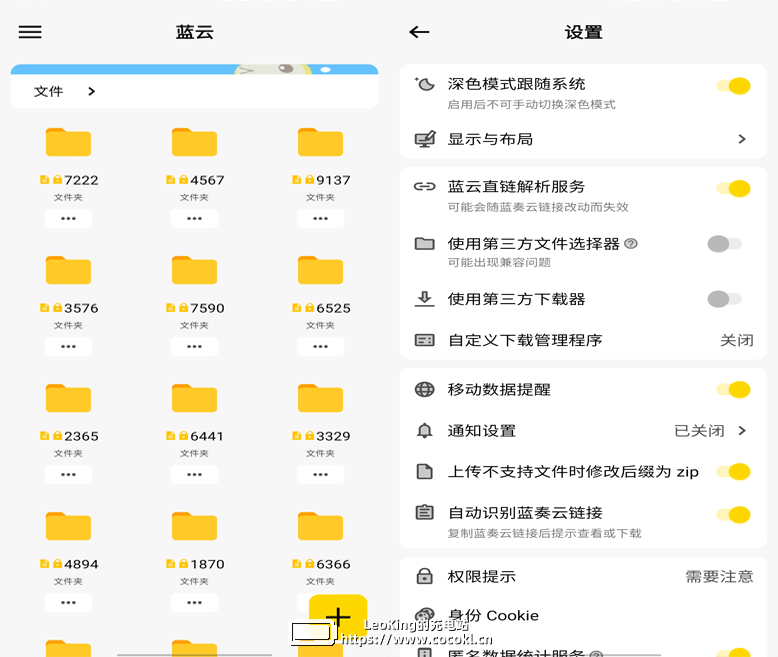Tap the yellow add (+) button
778x657 pixels.
tap(338, 618)
